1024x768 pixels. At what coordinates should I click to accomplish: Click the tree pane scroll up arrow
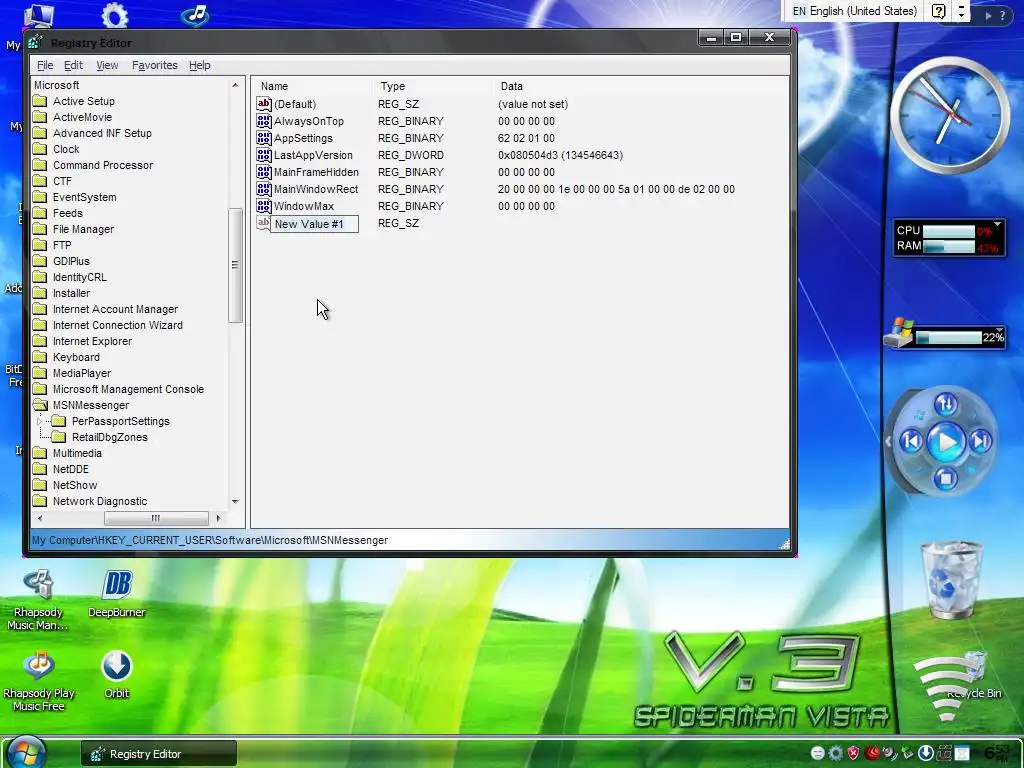click(x=235, y=85)
